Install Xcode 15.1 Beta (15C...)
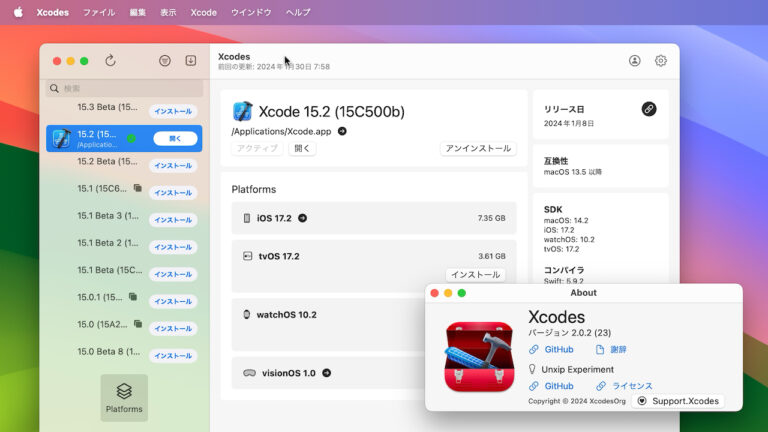This screenshot has width=768, height=432. tap(173, 274)
